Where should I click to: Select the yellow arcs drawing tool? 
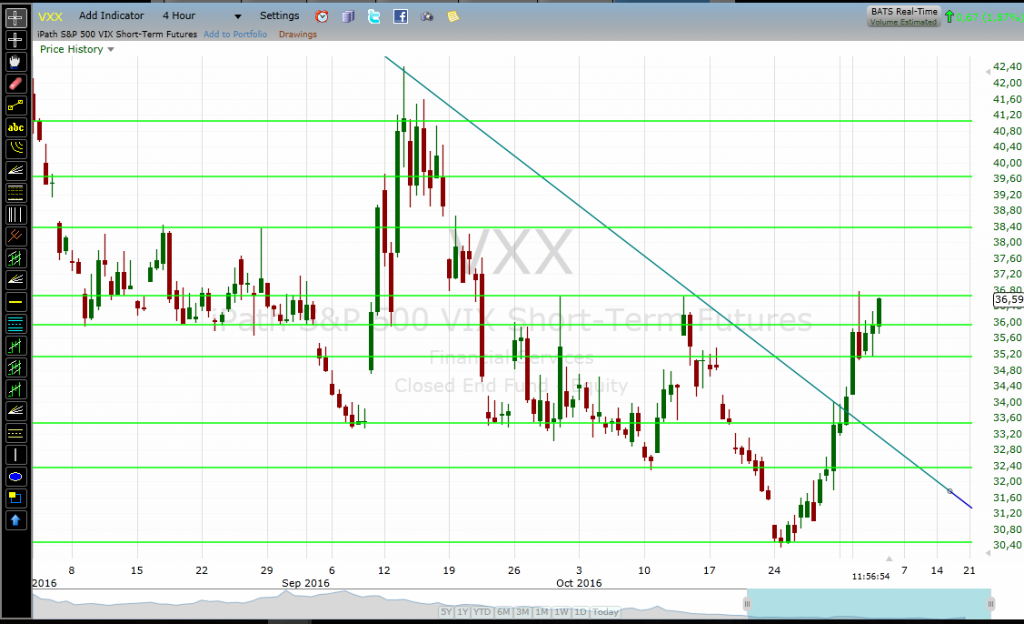(16, 149)
